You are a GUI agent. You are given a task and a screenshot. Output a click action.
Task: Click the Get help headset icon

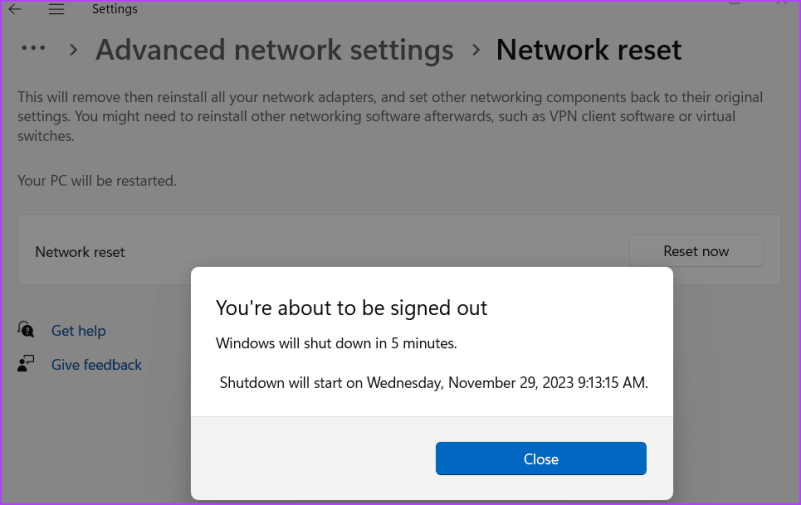pos(27,330)
